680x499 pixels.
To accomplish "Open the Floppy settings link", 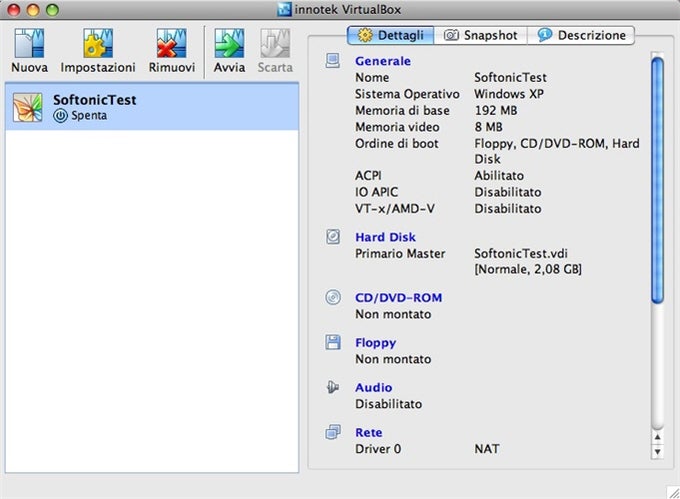I will pos(376,343).
